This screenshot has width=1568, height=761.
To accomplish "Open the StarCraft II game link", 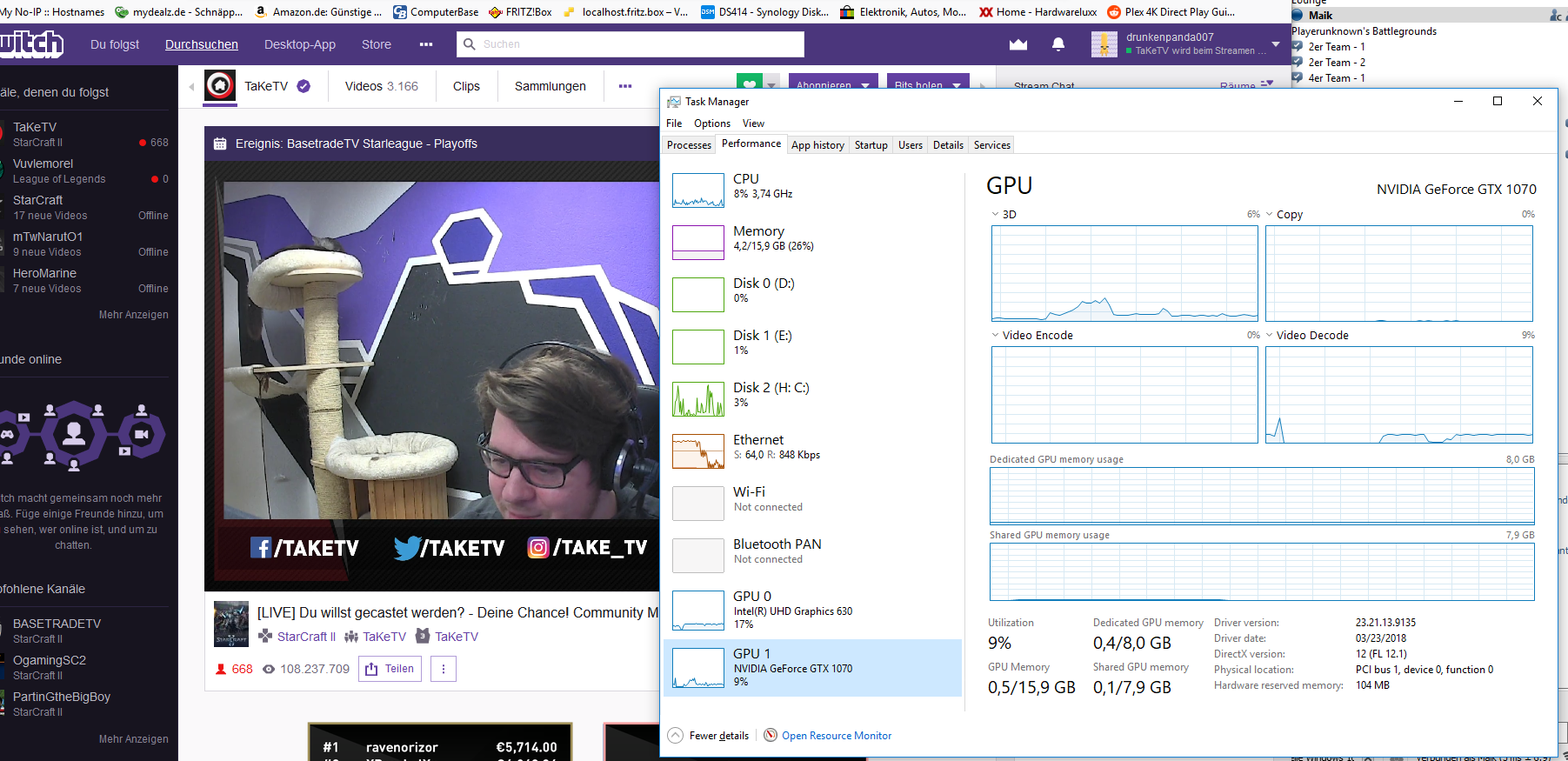I will pos(306,637).
